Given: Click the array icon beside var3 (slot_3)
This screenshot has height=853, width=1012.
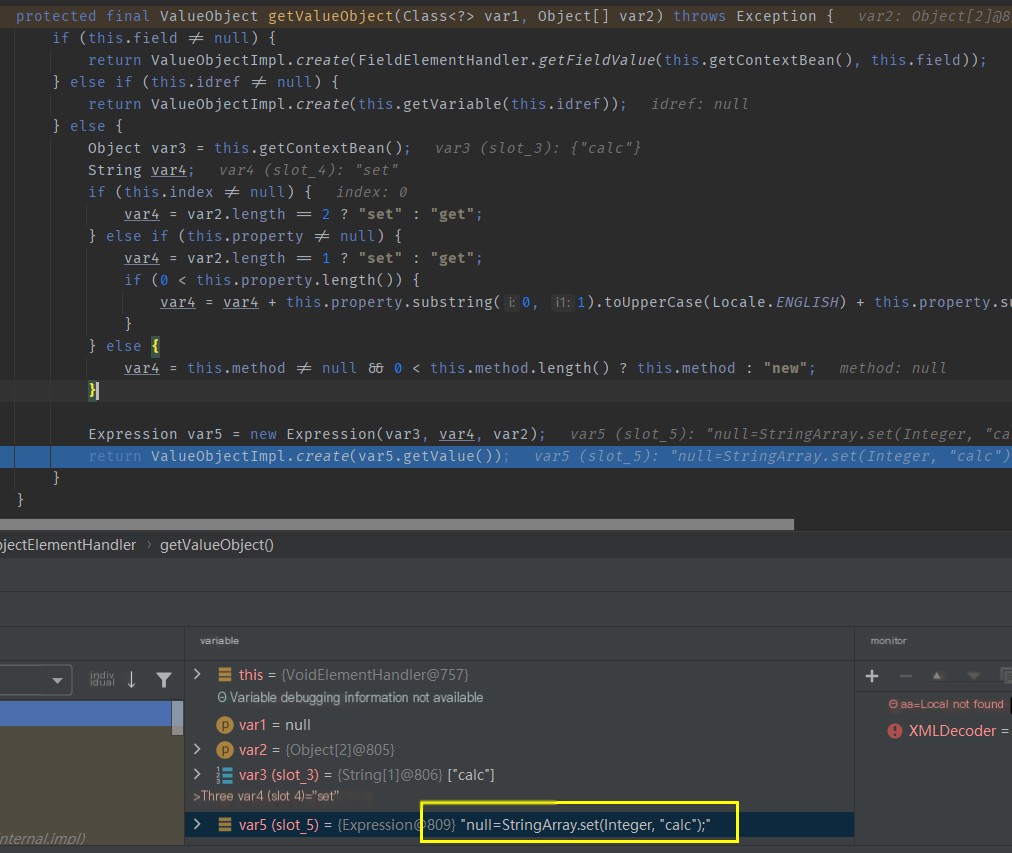Looking at the screenshot, I should [225, 775].
